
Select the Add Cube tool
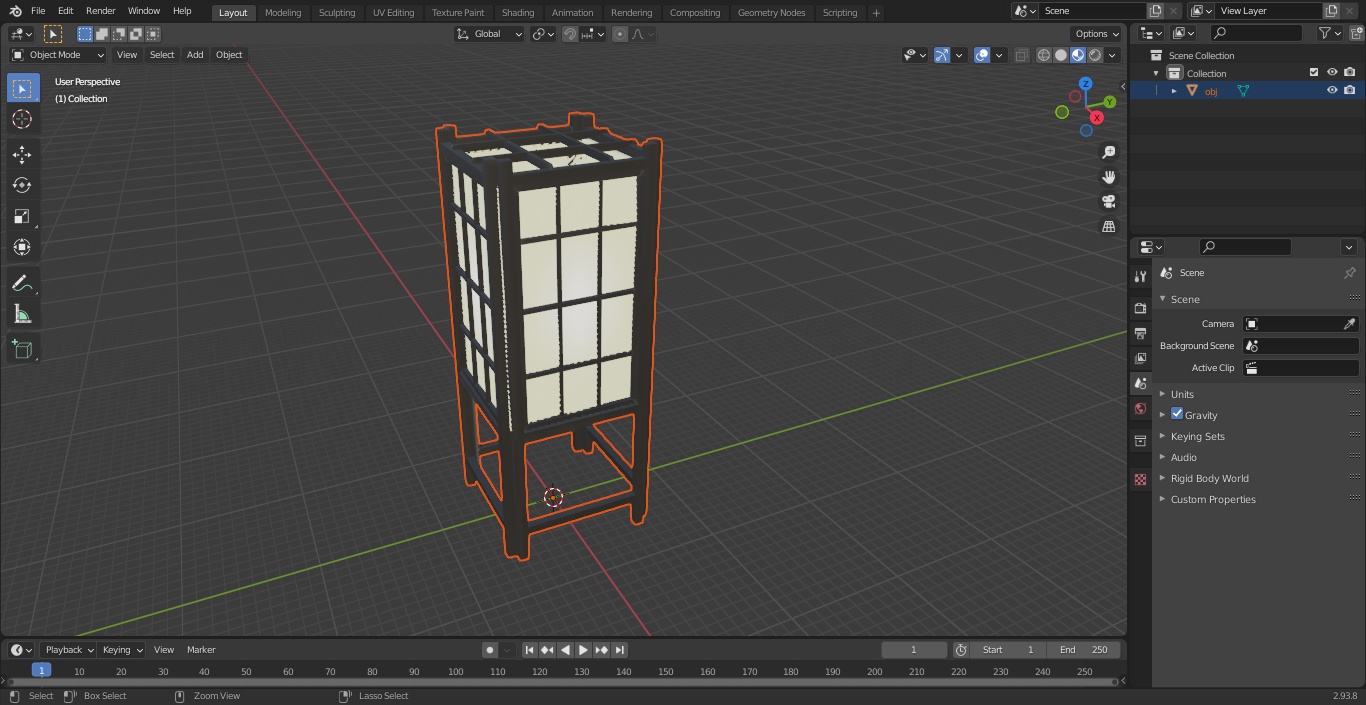pos(22,349)
